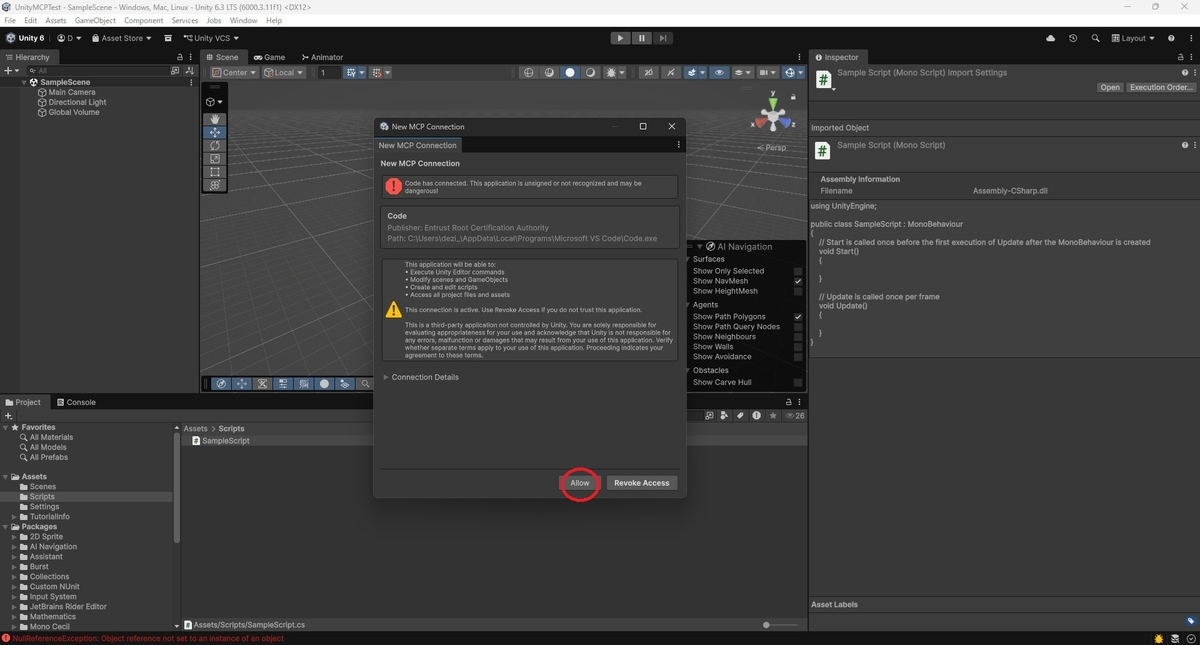Click the Pause button
The height and width of the screenshot is (645, 1200).
point(641,38)
